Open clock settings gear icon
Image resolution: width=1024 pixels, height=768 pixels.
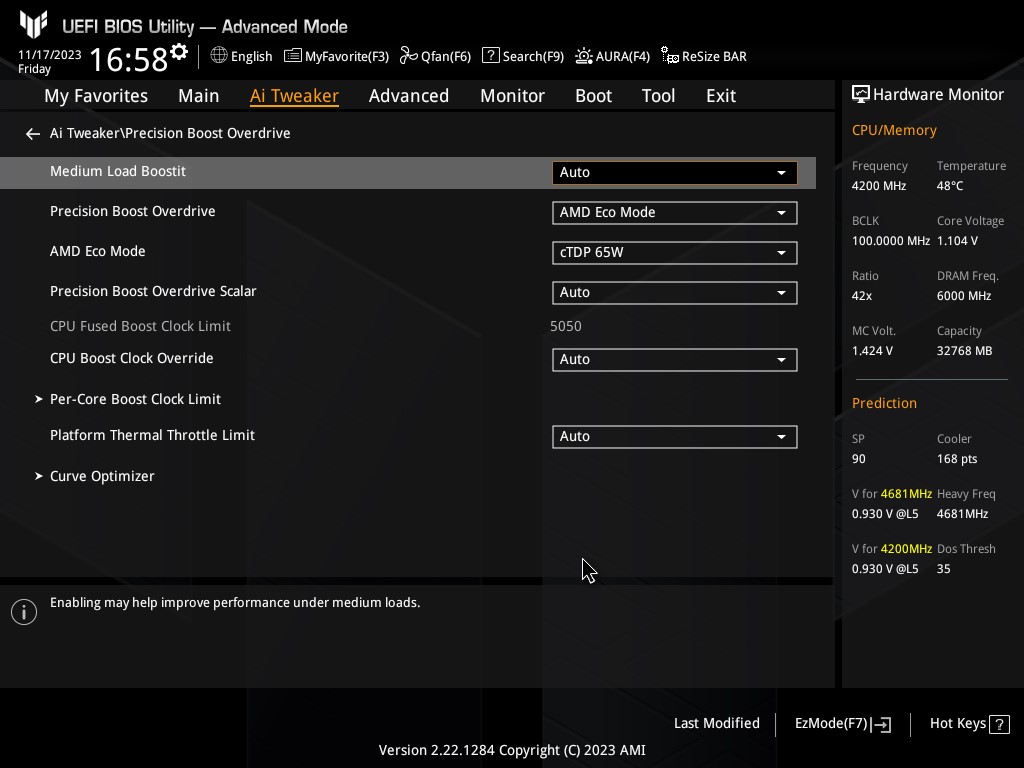pos(179,51)
